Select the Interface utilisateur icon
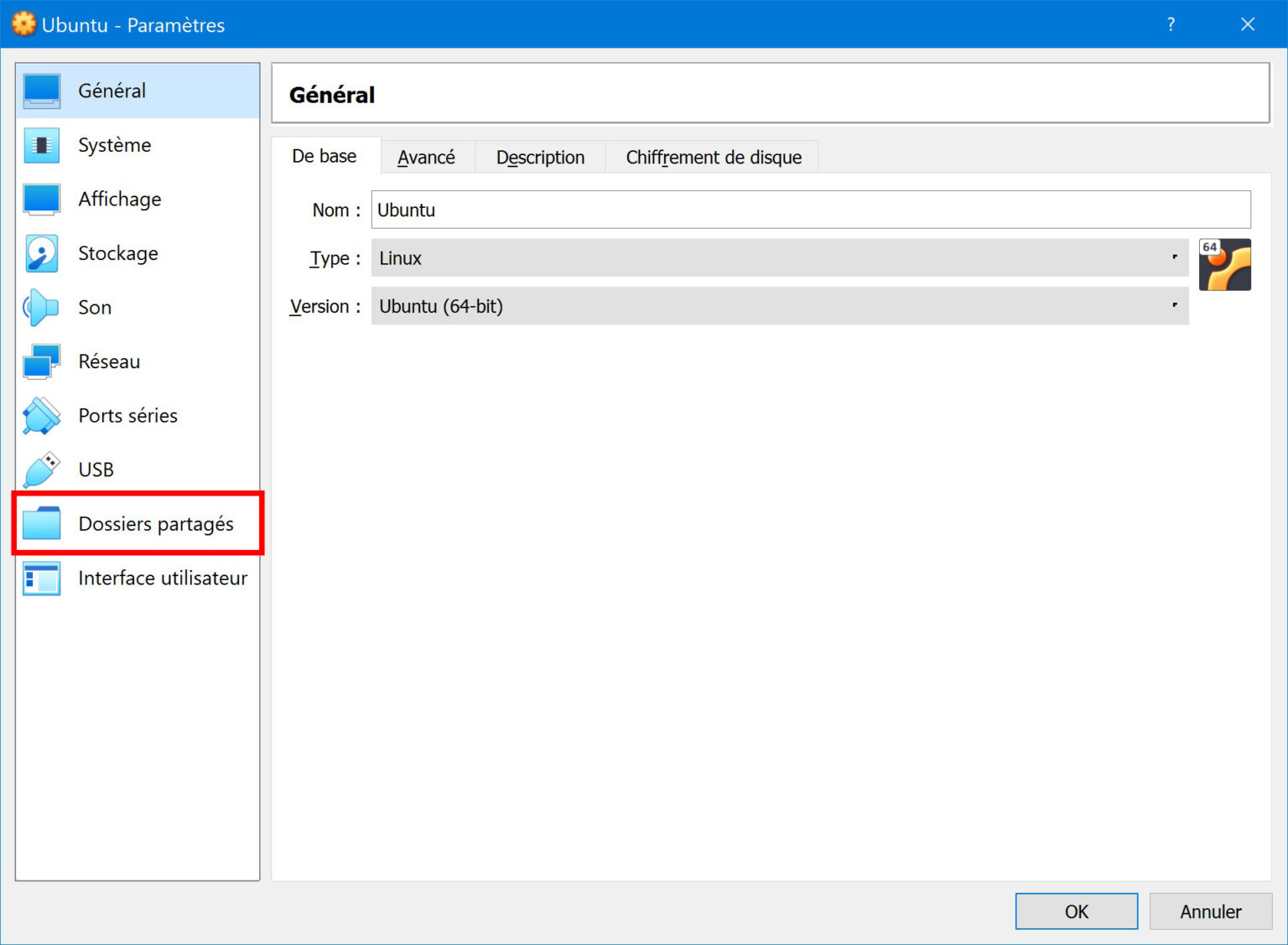Viewport: 1288px width, 945px height. [x=40, y=578]
